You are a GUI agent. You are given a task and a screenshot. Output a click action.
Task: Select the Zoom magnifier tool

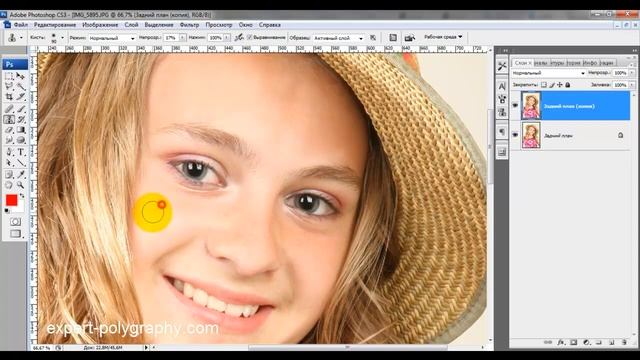pyautogui.click(x=21, y=185)
